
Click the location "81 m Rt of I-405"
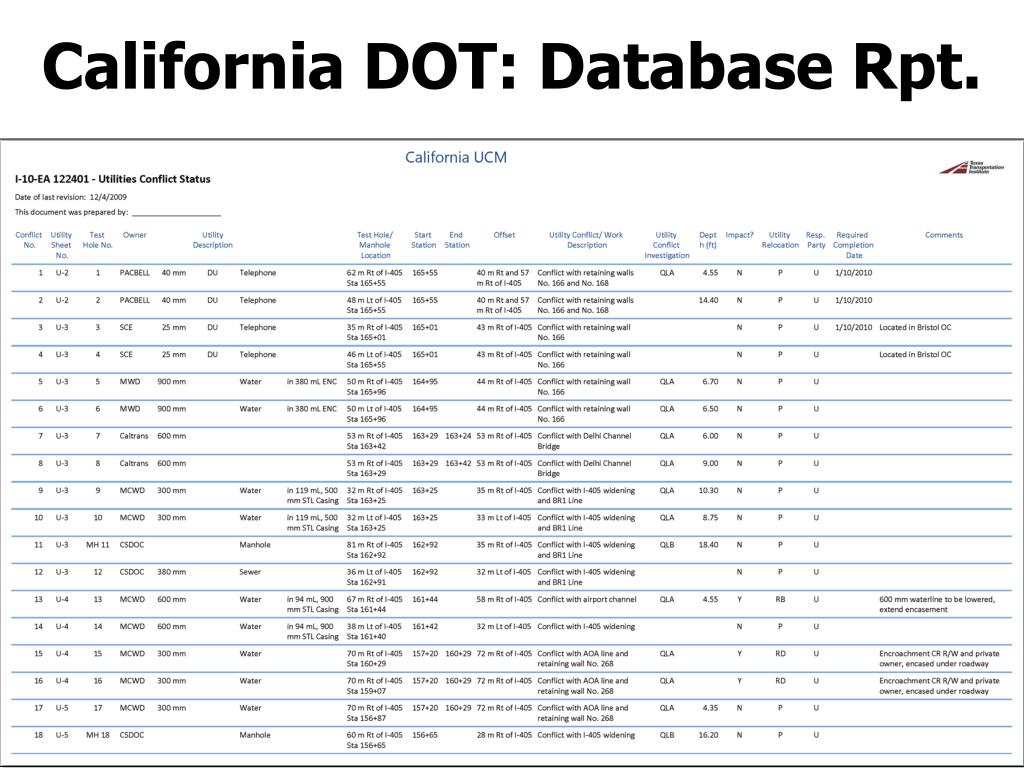point(374,545)
